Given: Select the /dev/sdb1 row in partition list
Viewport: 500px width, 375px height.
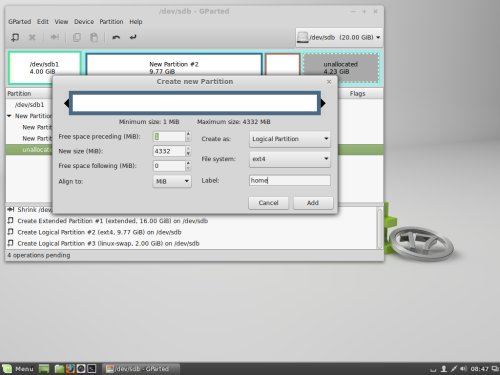Looking at the screenshot, I should (x=29, y=105).
